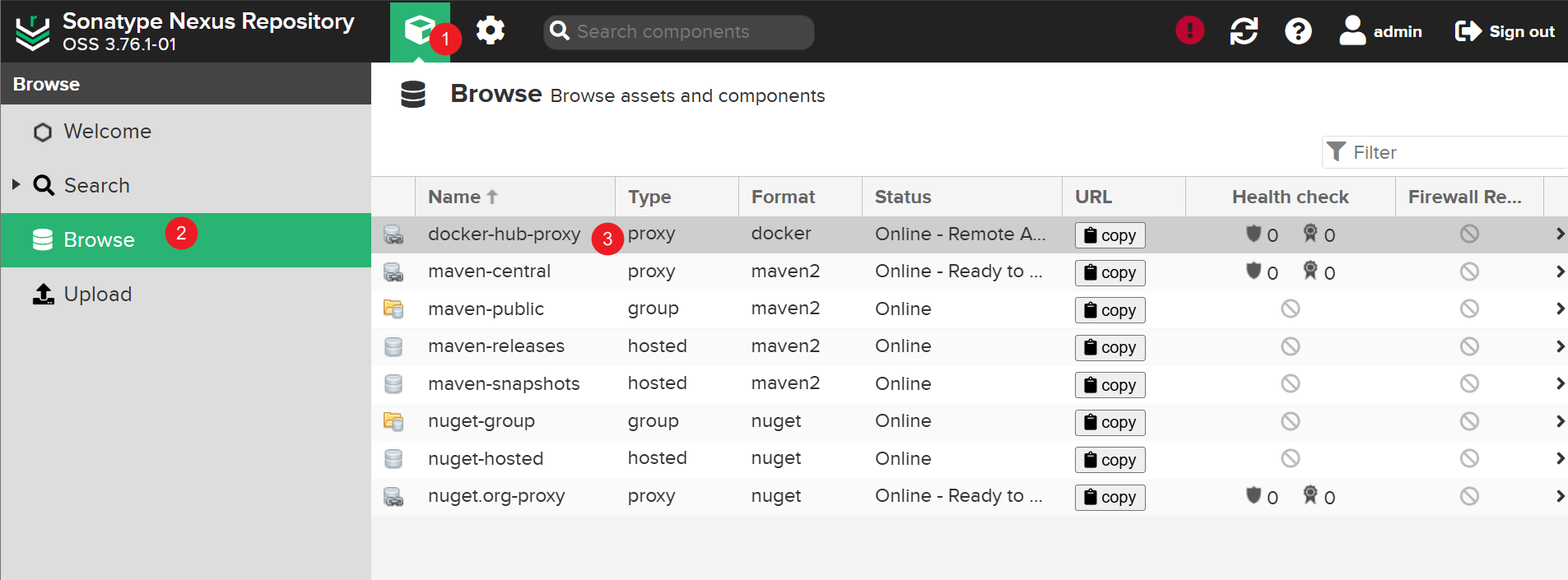The width and height of the screenshot is (1568, 580).
Task: Click the docker-hub-proxy health check shield
Action: coord(1254,234)
